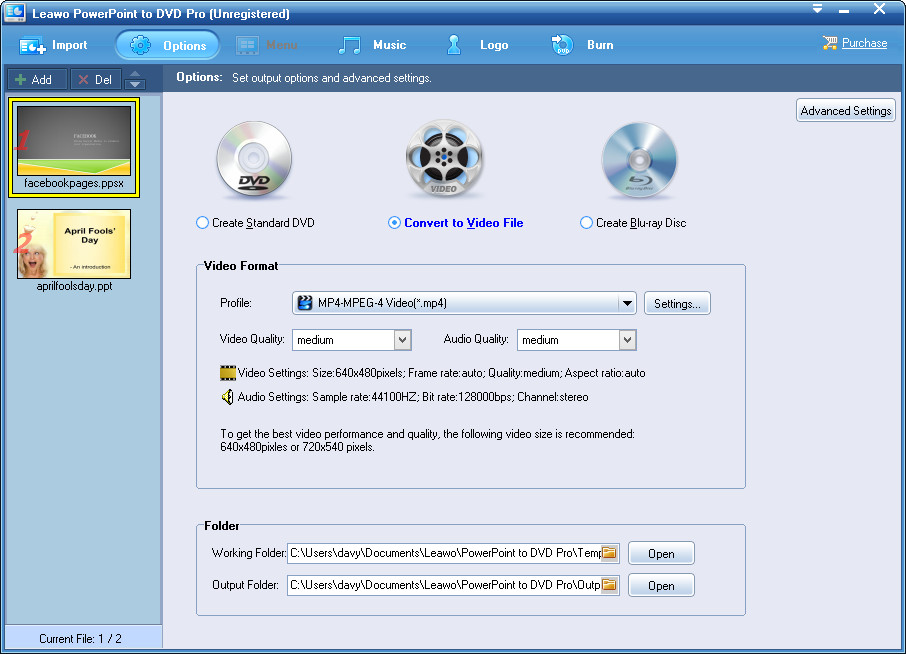Expand the Profile format dropdown

[627, 303]
